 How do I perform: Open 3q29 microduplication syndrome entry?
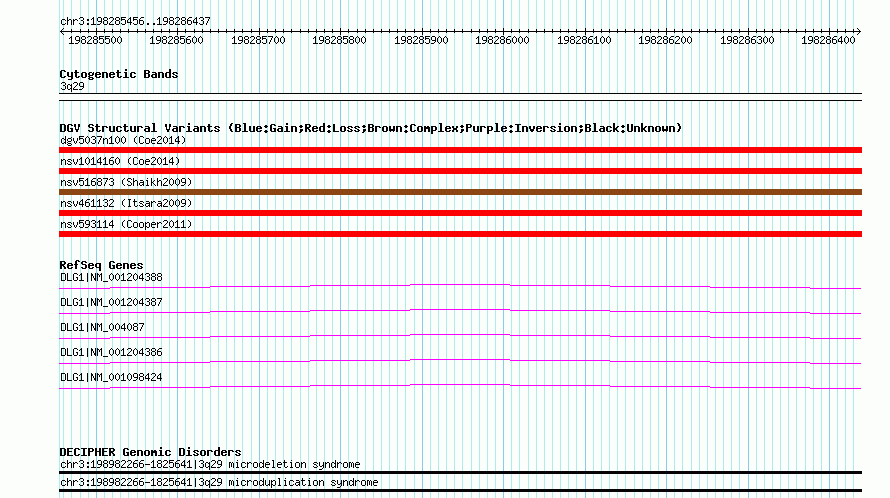coord(219,483)
